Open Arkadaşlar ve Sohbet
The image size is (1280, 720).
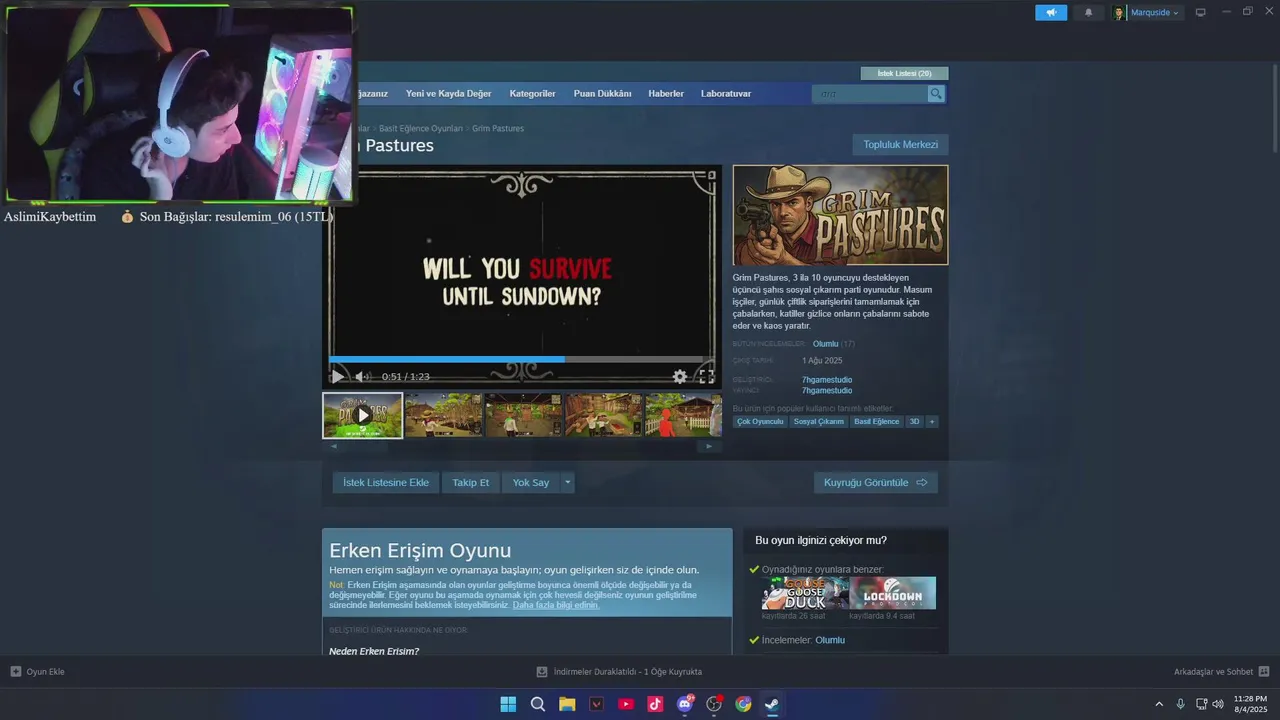coord(1221,672)
